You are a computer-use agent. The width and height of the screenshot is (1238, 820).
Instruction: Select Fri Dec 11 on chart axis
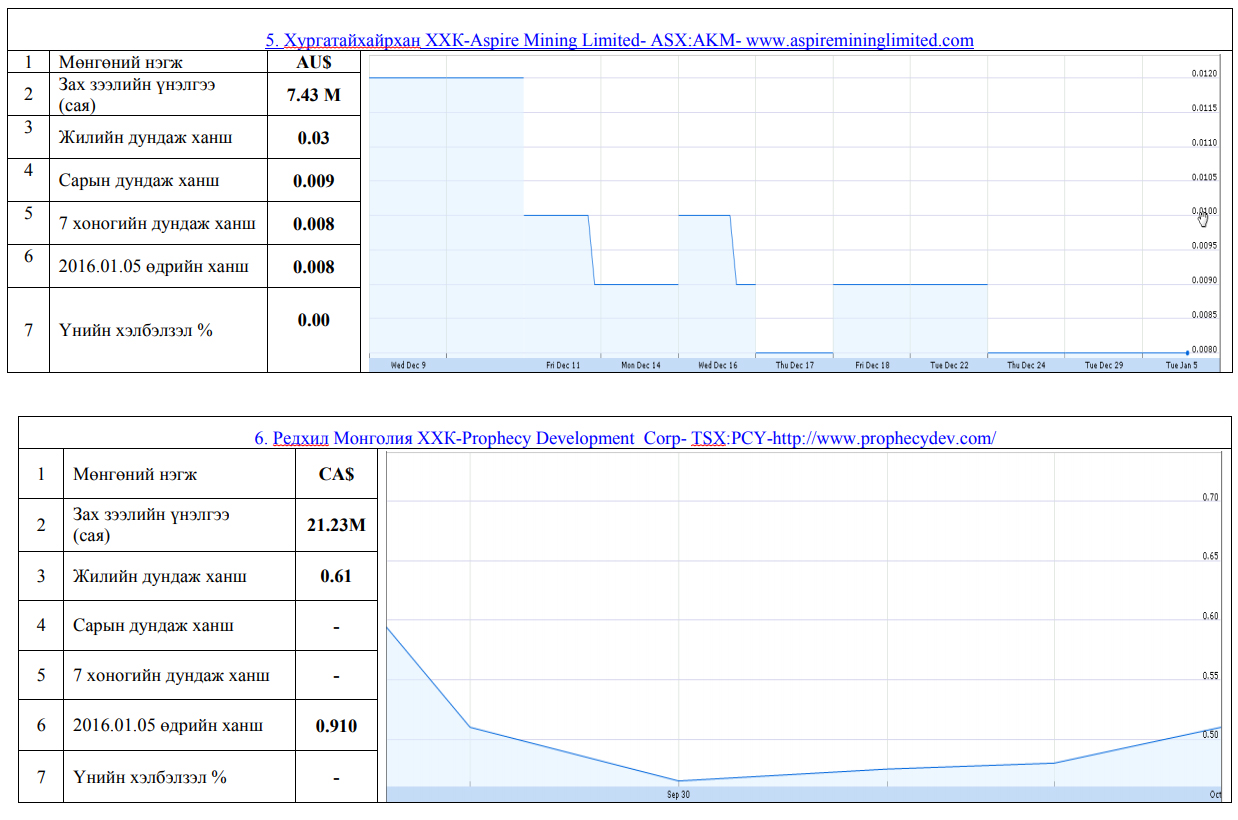click(563, 366)
